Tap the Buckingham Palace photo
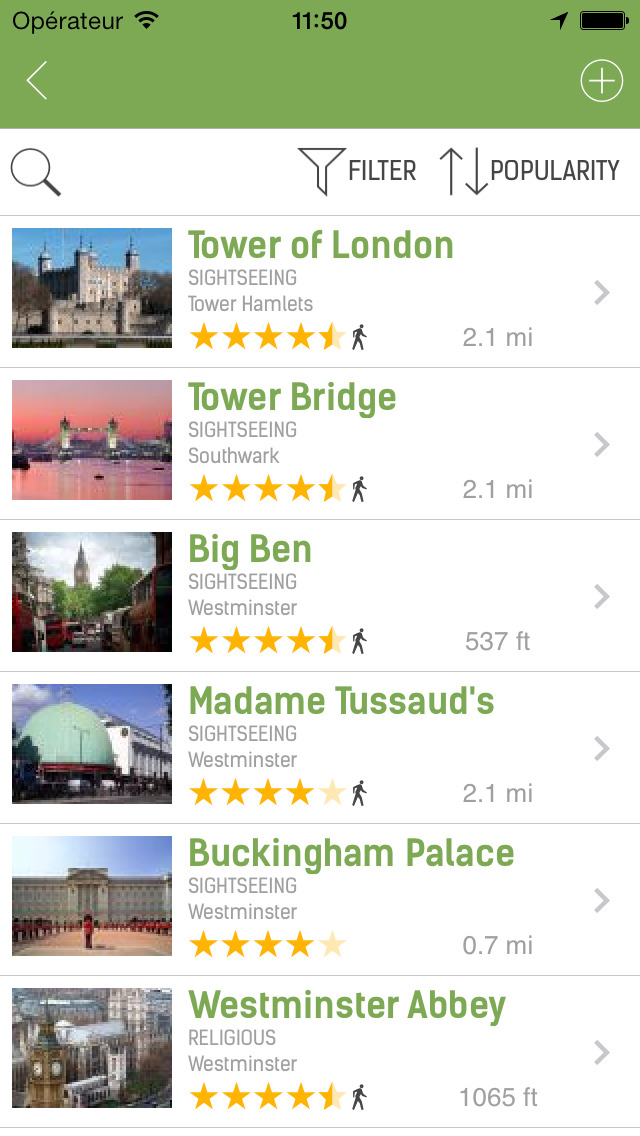The width and height of the screenshot is (640, 1136). (x=92, y=896)
